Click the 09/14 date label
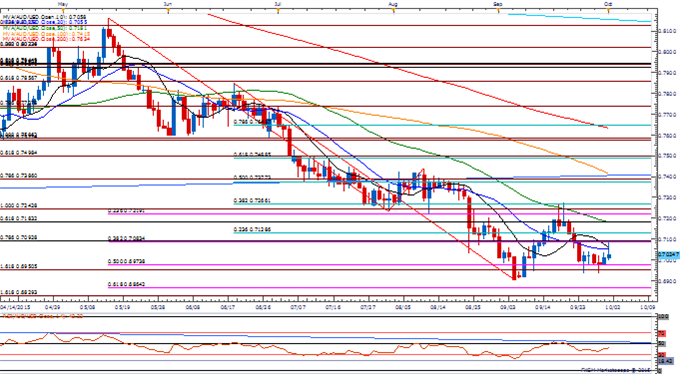 click(x=543, y=306)
